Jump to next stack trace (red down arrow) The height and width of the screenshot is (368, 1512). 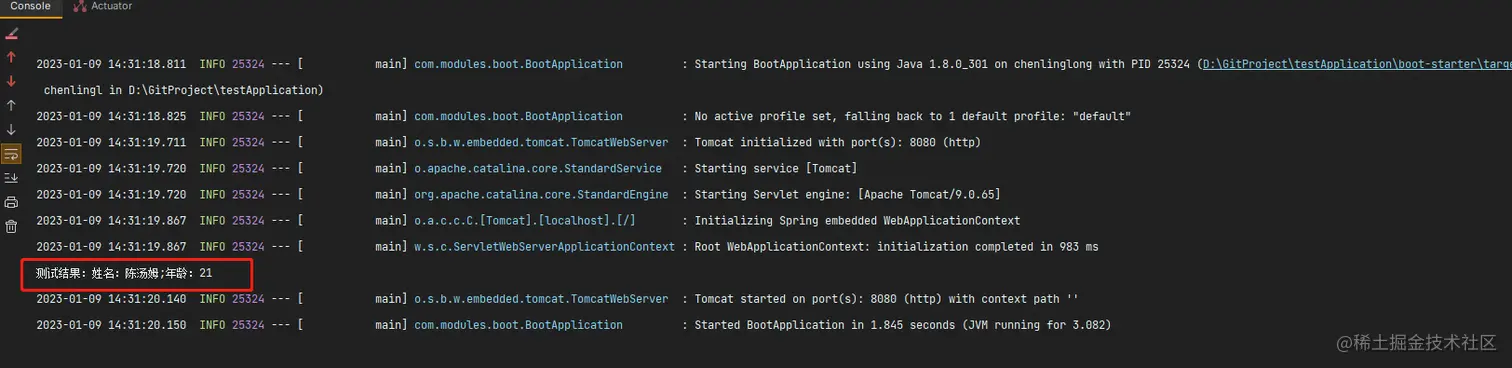pos(11,81)
